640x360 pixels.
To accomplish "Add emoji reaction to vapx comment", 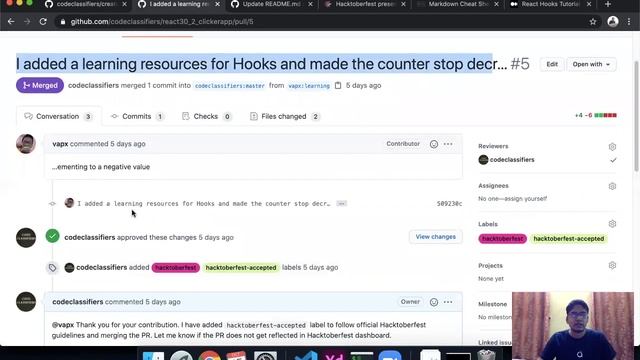I will [433, 144].
